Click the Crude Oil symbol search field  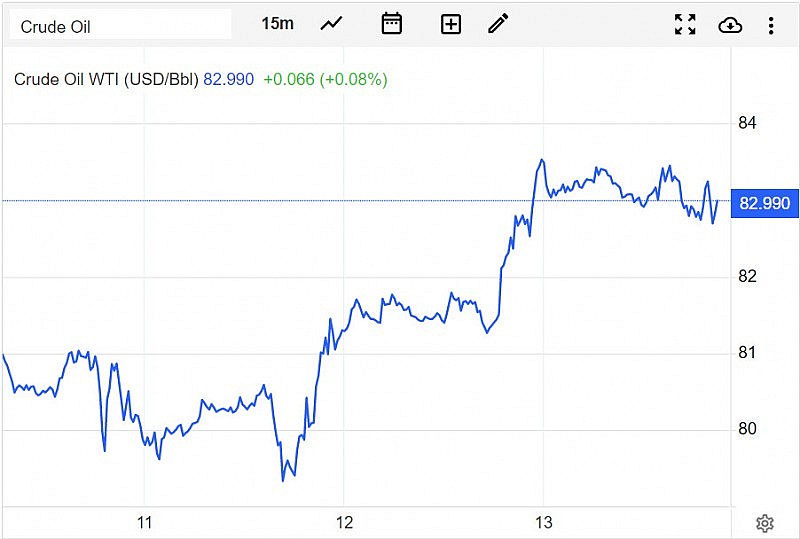click(120, 26)
